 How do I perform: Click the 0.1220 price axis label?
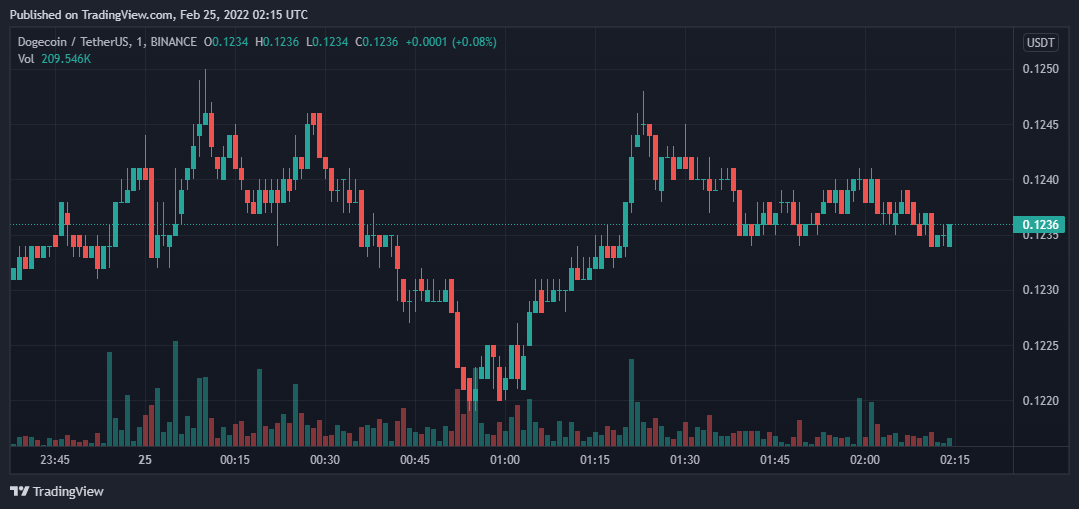(x=1039, y=400)
